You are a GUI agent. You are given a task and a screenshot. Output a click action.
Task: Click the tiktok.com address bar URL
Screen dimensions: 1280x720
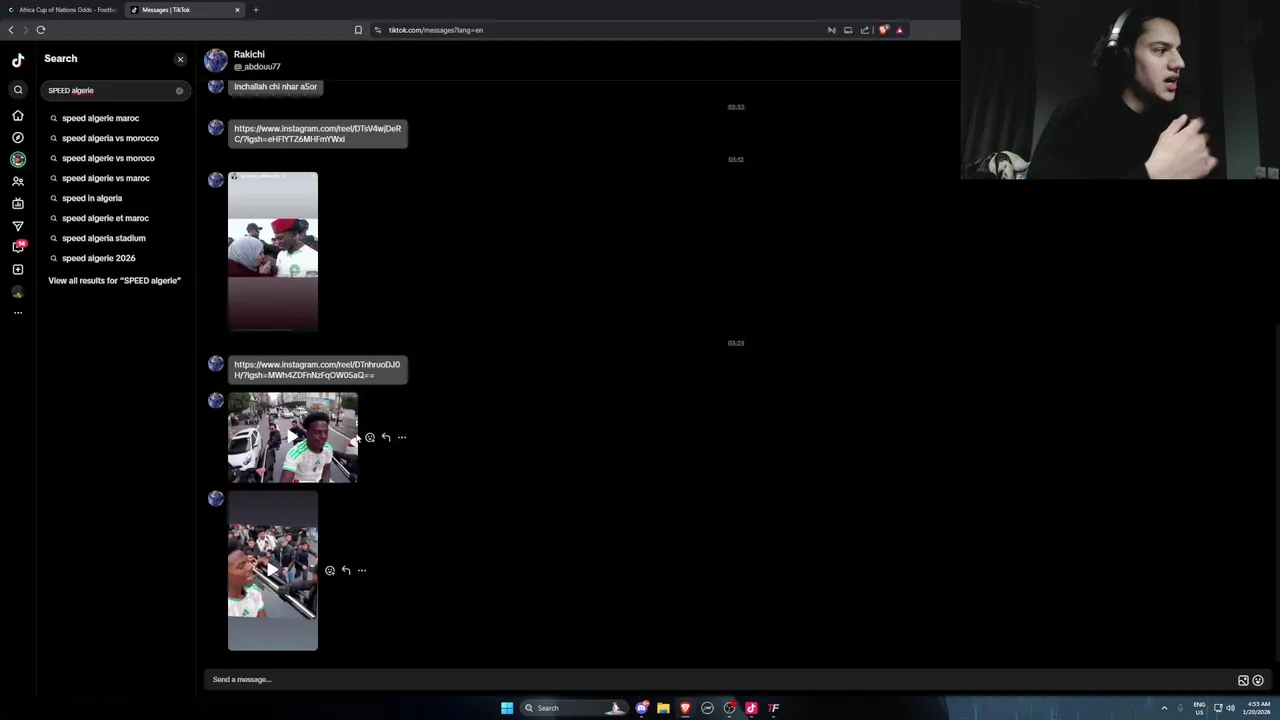click(x=436, y=30)
